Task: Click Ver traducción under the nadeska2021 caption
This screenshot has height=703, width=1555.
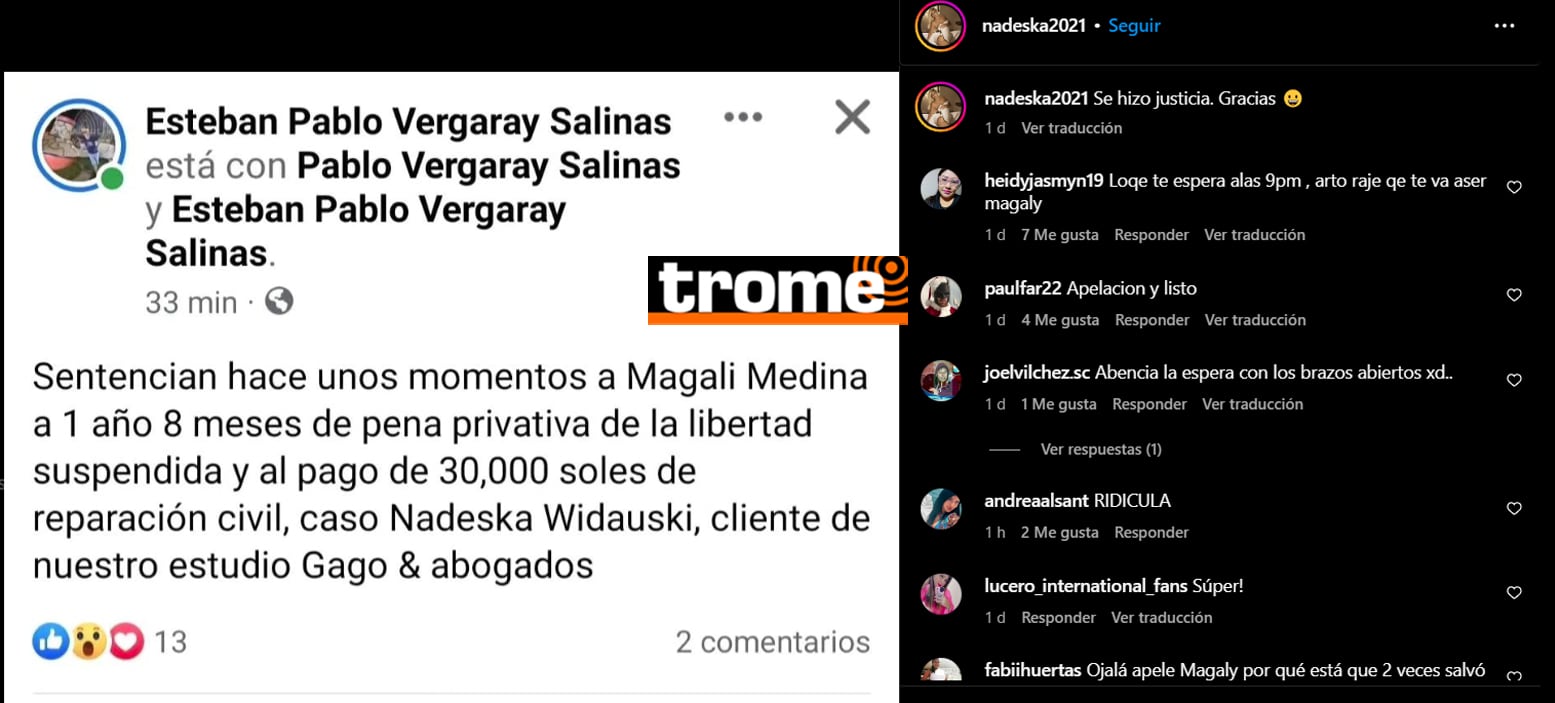Action: 1072,128
